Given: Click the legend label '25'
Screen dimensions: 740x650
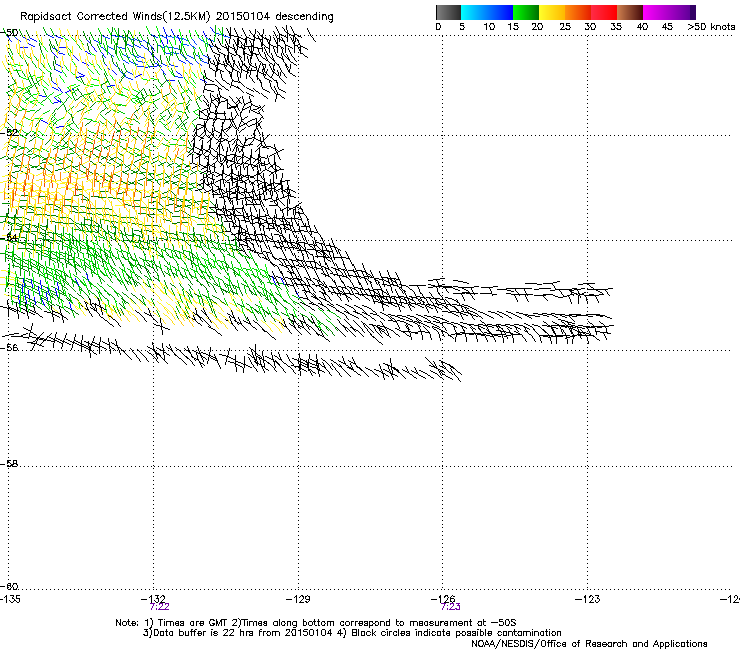Looking at the screenshot, I should (x=565, y=27).
